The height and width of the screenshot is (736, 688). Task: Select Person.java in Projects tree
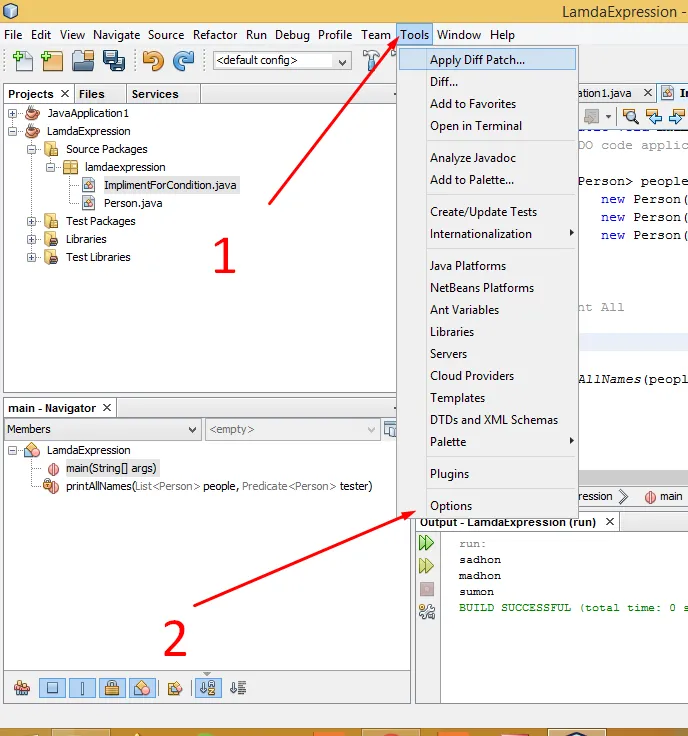click(133, 203)
